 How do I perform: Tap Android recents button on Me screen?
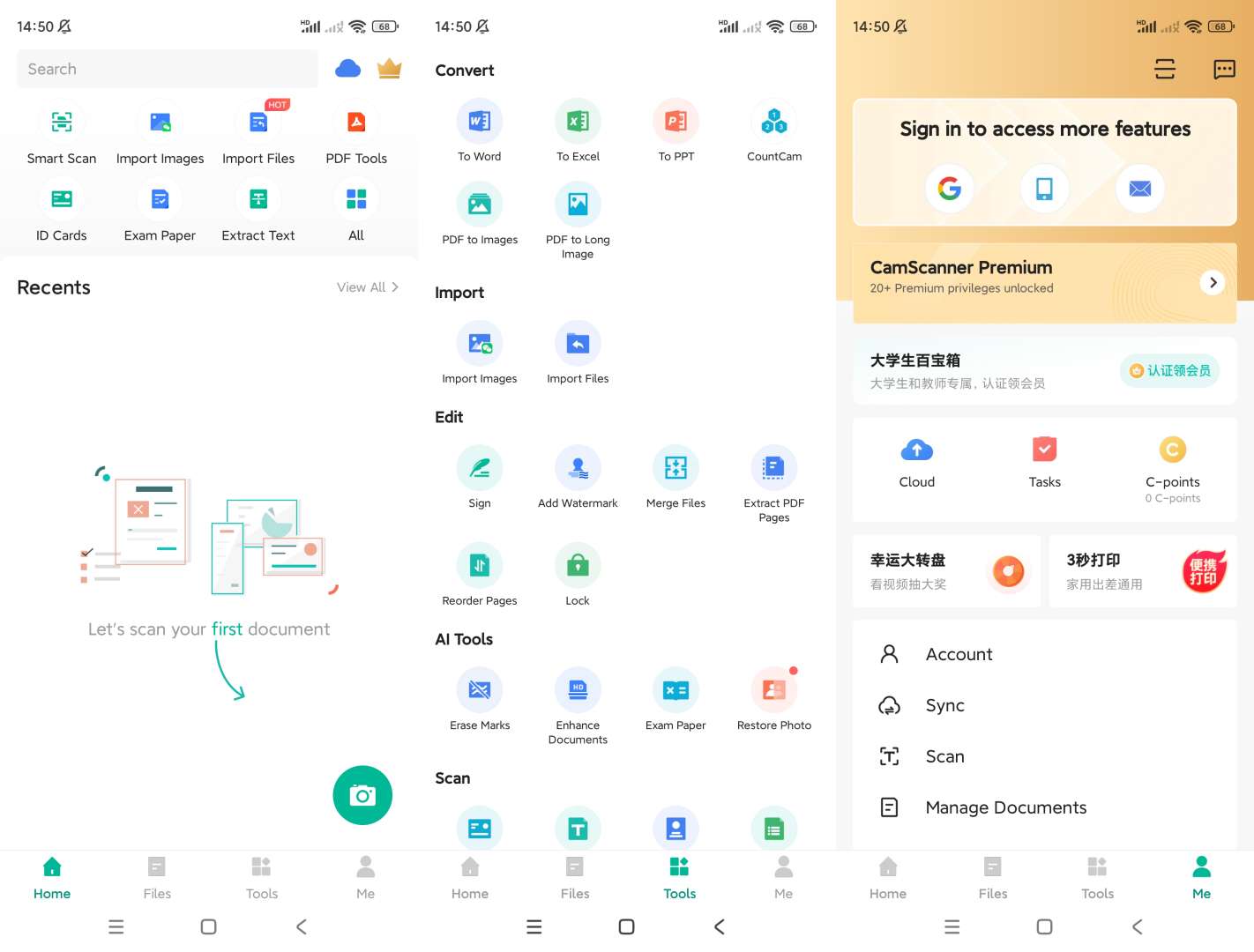pos(952,926)
